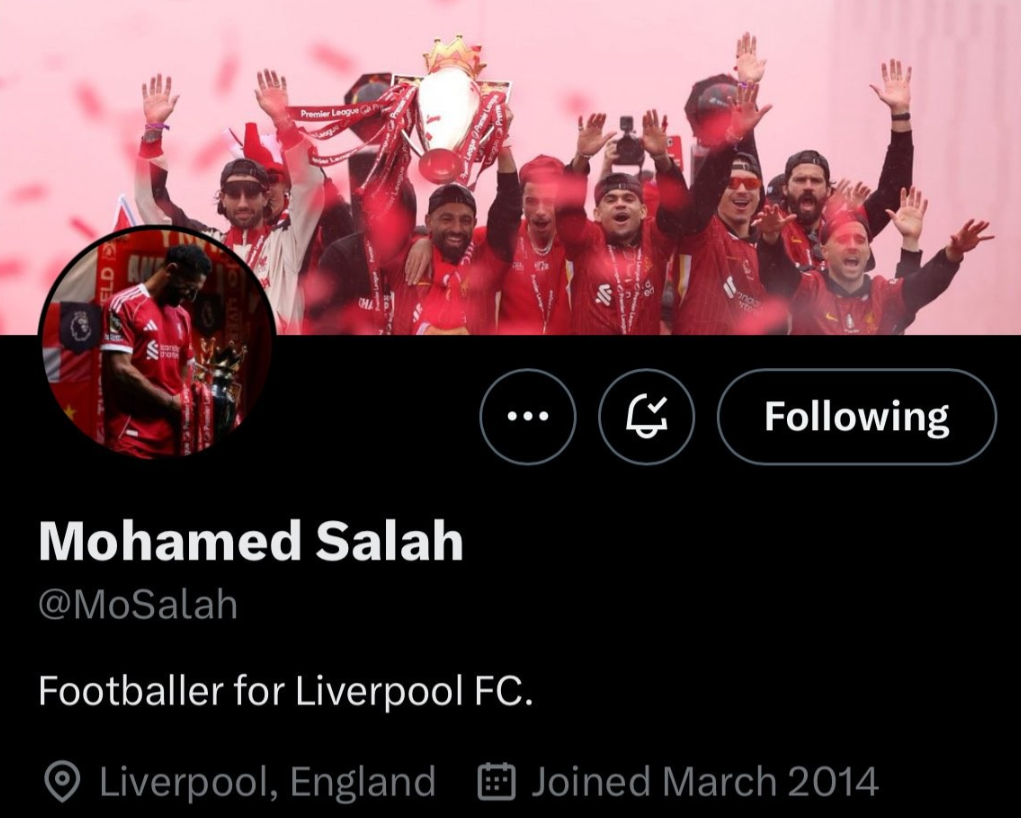Click the @MoSalah handle
1021x818 pixels.
click(x=138, y=604)
